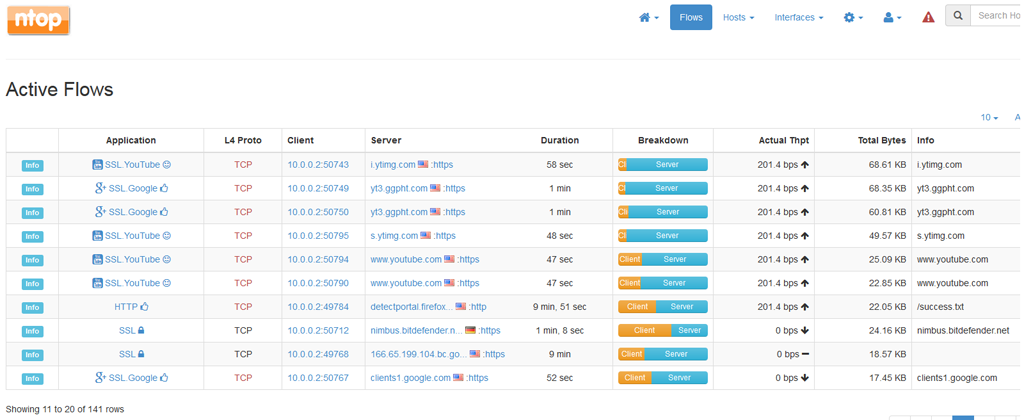The image size is (1024, 420).
Task: Open the user account dropdown
Action: coord(892,18)
